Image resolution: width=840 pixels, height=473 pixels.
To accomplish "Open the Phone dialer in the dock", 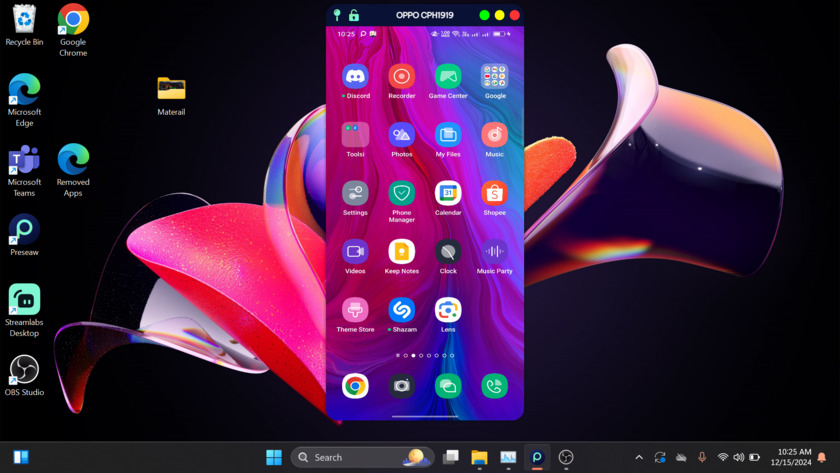I will [494, 386].
